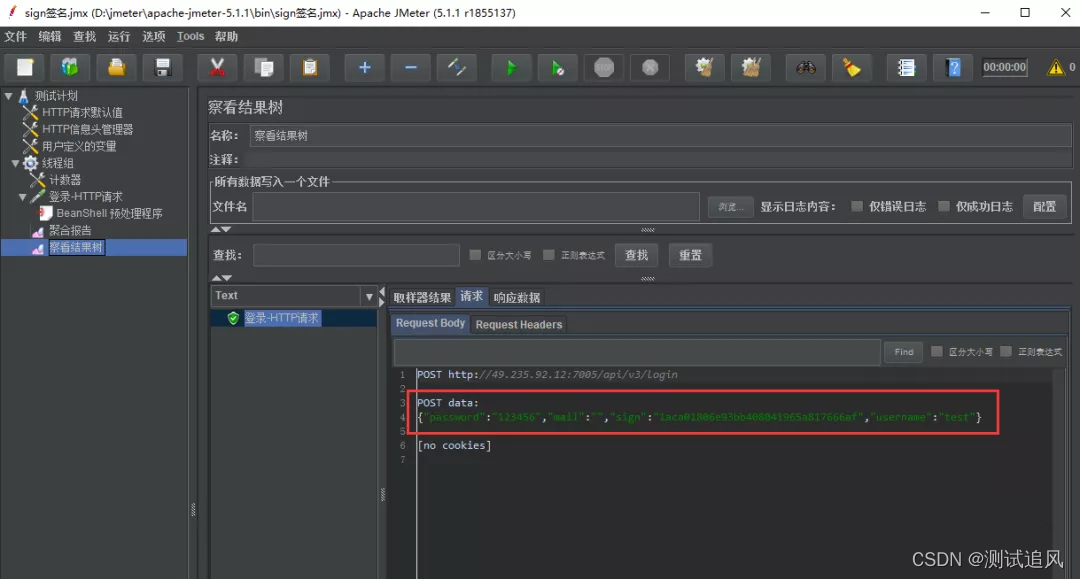Click the warning triangle log icon

coord(1055,67)
